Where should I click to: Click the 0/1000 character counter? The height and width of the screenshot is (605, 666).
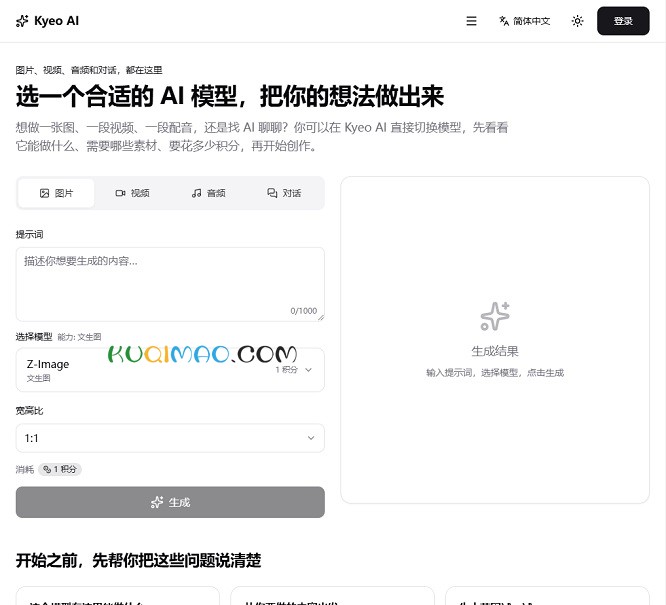coord(304,311)
